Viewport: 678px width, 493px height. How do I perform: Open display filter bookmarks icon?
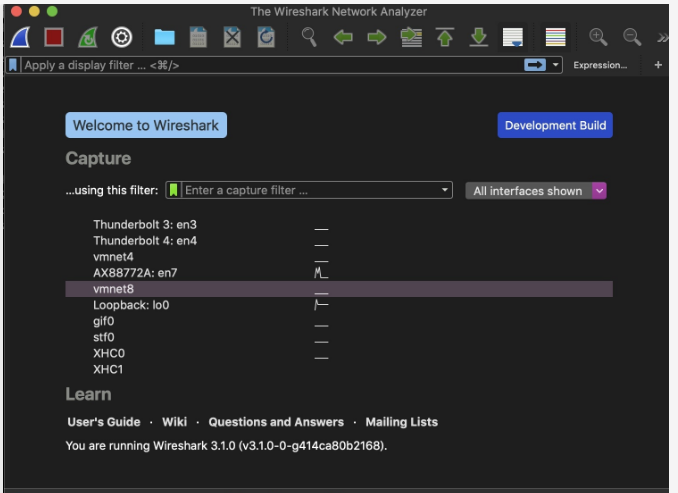[13, 65]
